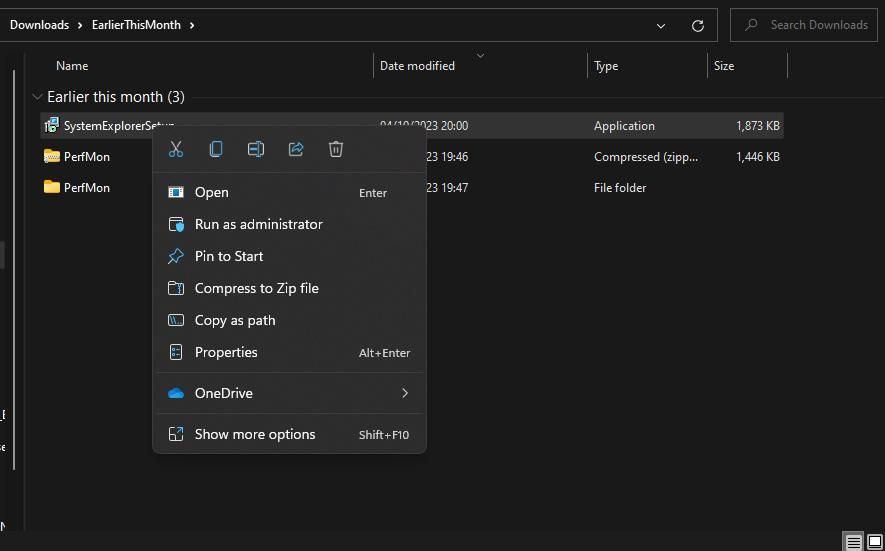
Task: Click the Rename icon in context menu
Action: tap(256, 149)
